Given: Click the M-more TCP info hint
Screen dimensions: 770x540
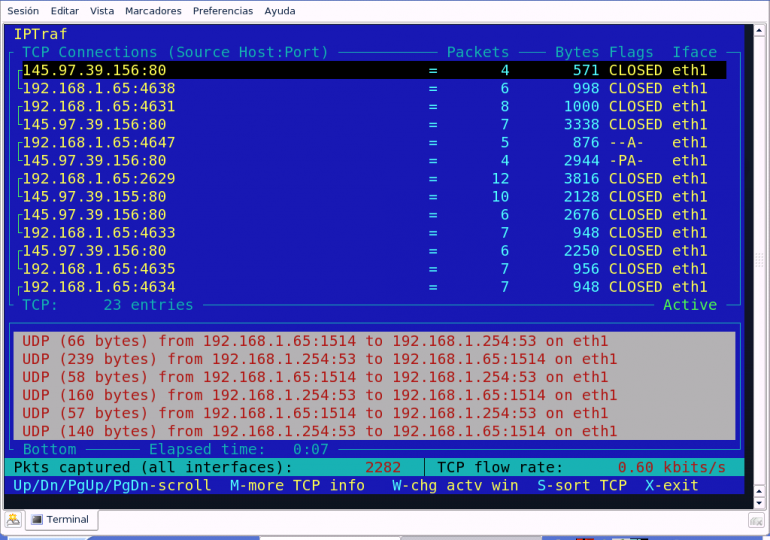Looking at the screenshot, I should coord(298,486).
